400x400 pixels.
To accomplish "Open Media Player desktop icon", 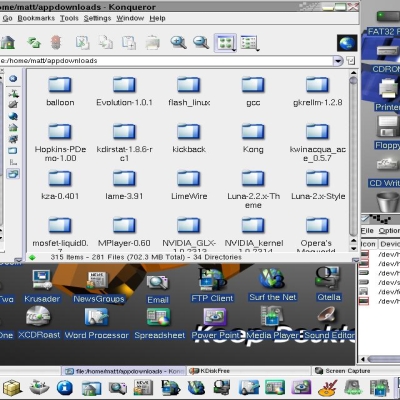I will point(272,323).
